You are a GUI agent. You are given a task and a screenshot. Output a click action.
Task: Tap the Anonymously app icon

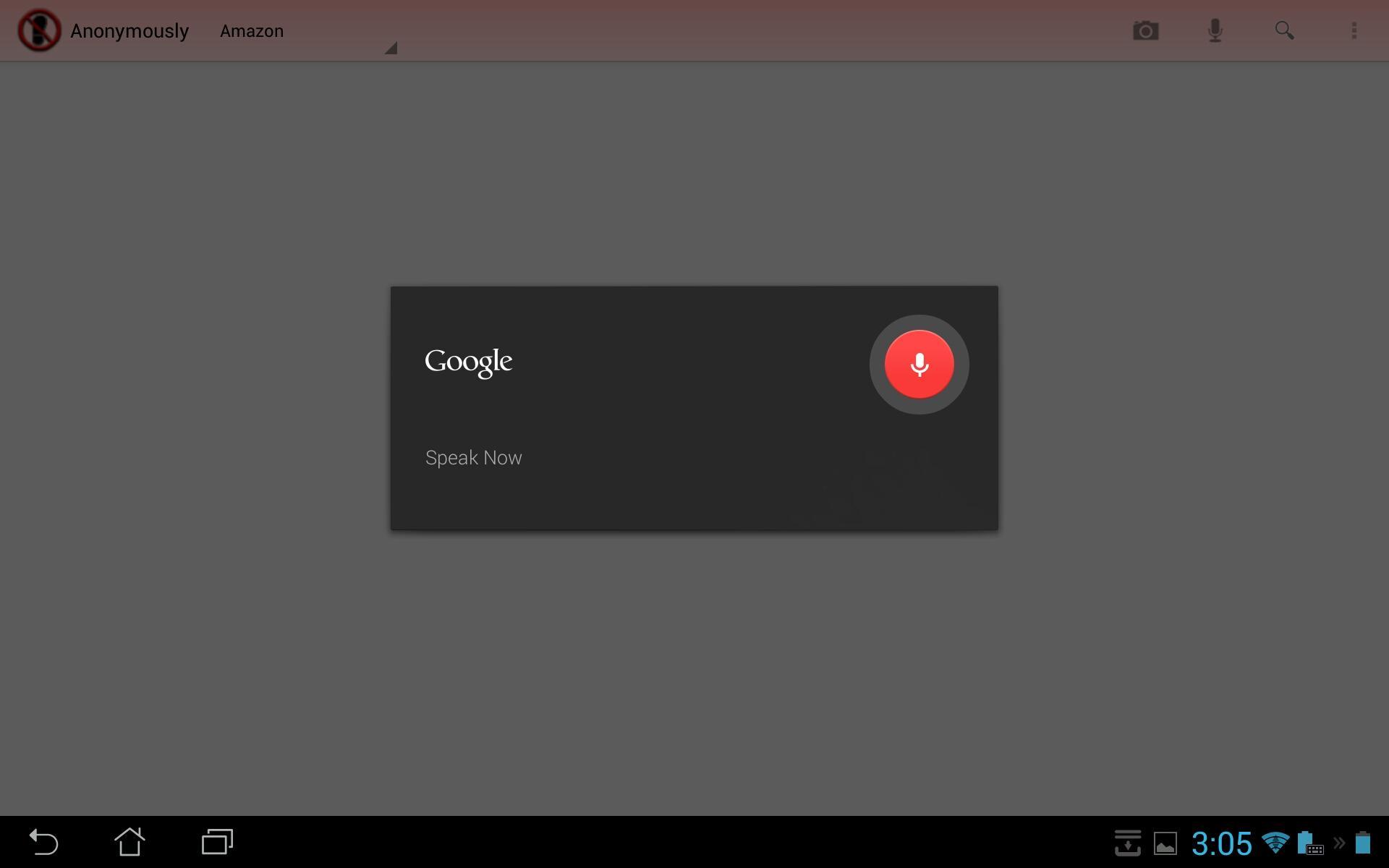[39, 30]
